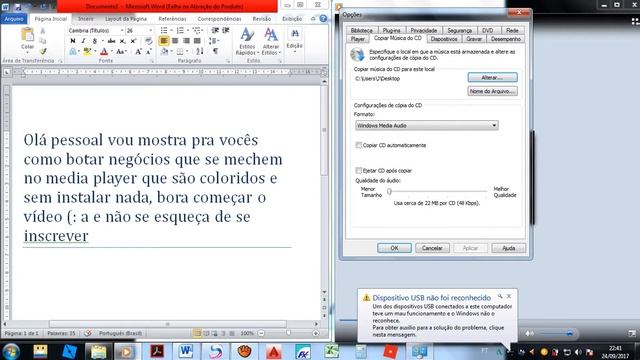This screenshot has width=640, height=360.
Task: Enable Ejetar CD após copiar checkbox
Action: (x=358, y=170)
